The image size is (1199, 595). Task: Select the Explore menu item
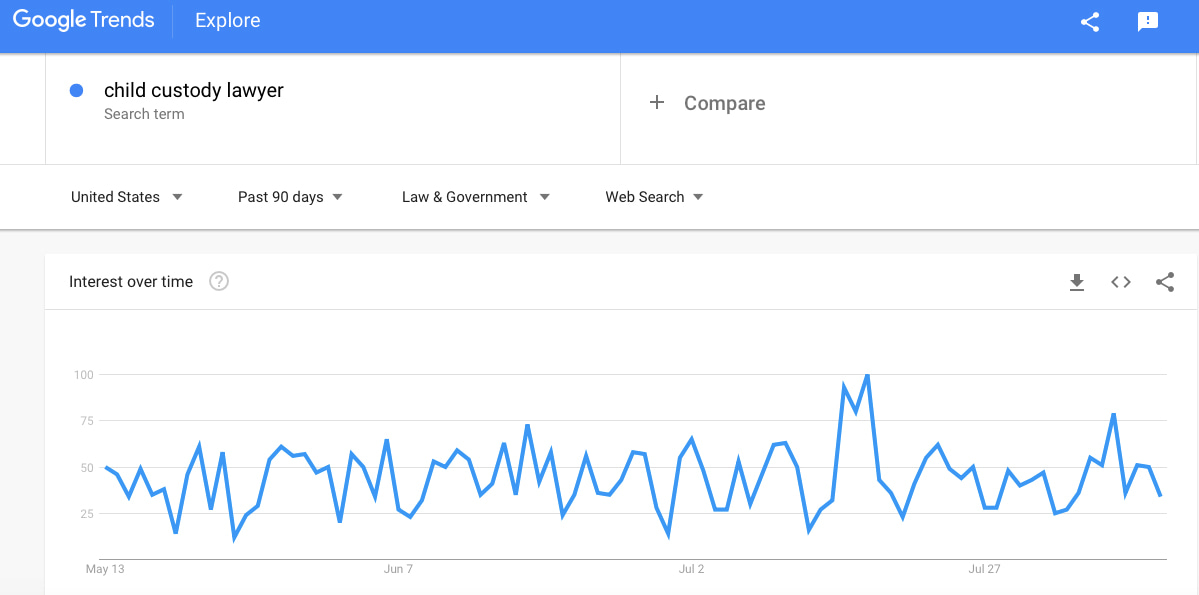pyautogui.click(x=227, y=20)
